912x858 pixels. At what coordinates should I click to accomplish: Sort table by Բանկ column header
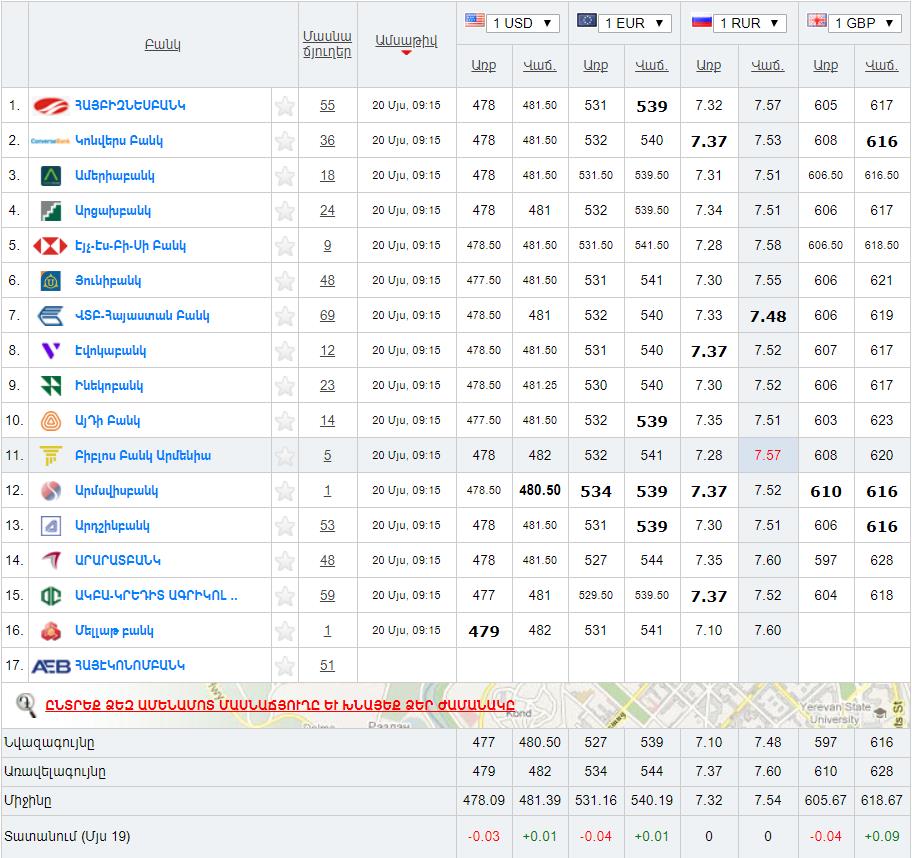pos(162,45)
